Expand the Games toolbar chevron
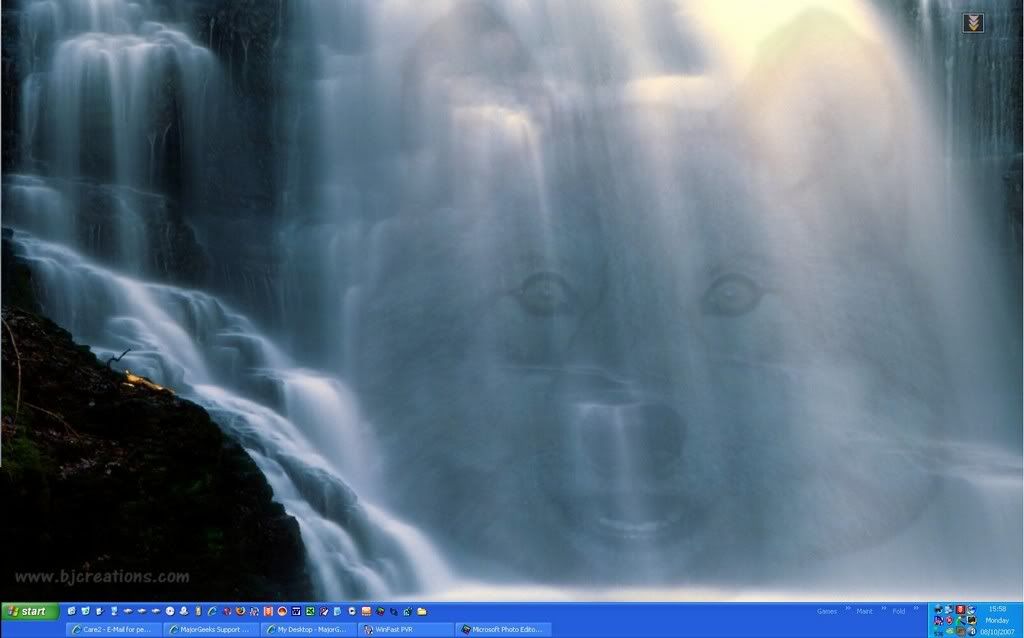 tap(846, 608)
